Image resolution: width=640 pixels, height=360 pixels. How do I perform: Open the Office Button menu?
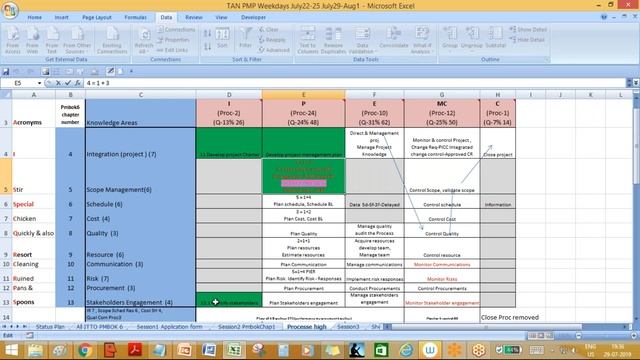(10, 10)
